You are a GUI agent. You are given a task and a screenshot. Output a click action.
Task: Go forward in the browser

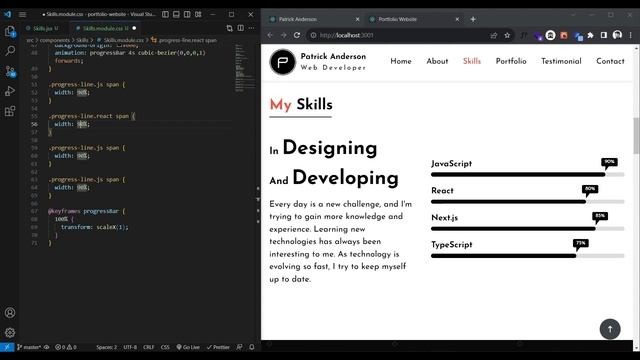284,36
